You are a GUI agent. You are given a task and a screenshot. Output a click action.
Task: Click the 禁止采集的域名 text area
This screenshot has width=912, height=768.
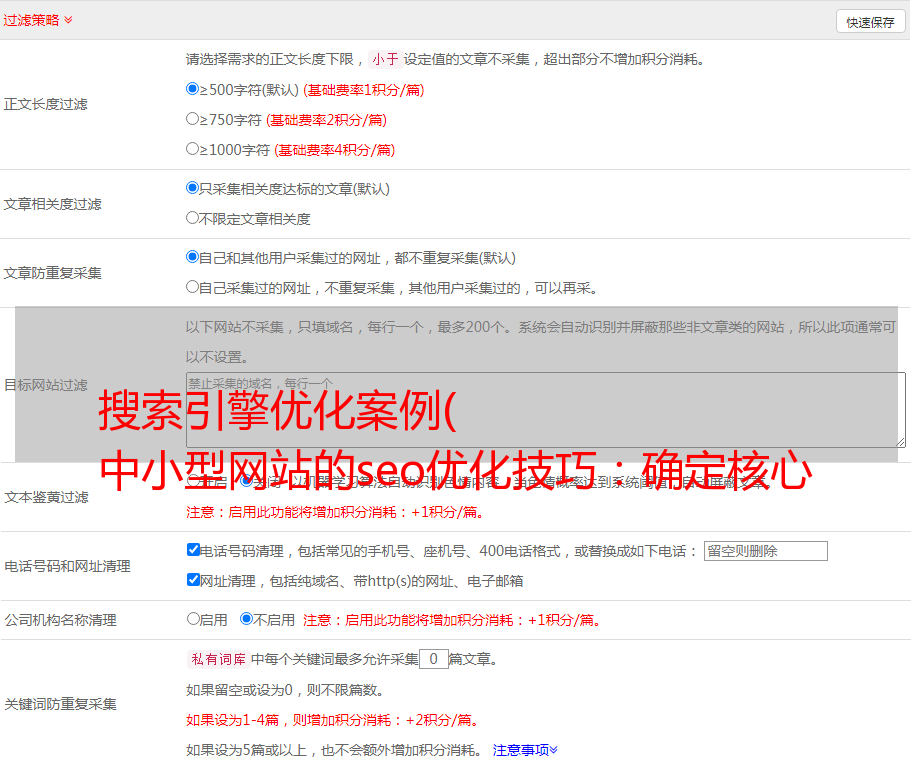(545, 410)
